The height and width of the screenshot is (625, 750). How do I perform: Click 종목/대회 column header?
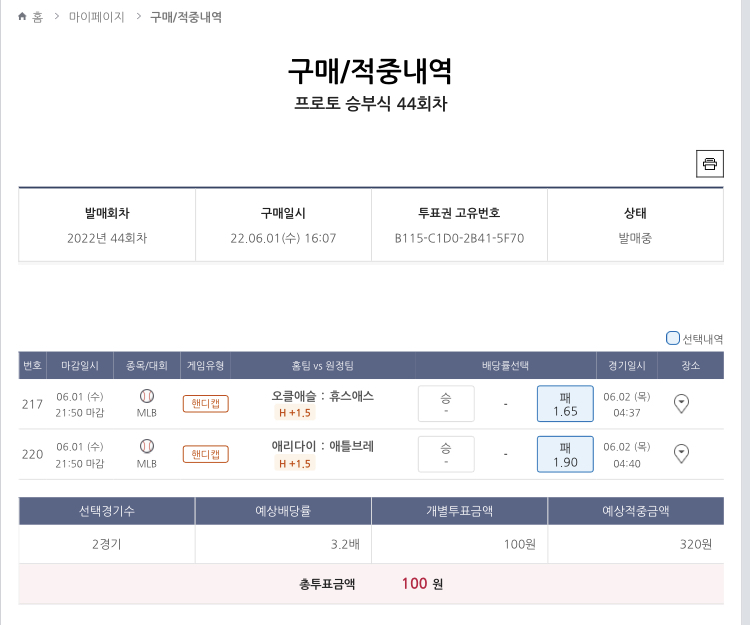coord(146,365)
